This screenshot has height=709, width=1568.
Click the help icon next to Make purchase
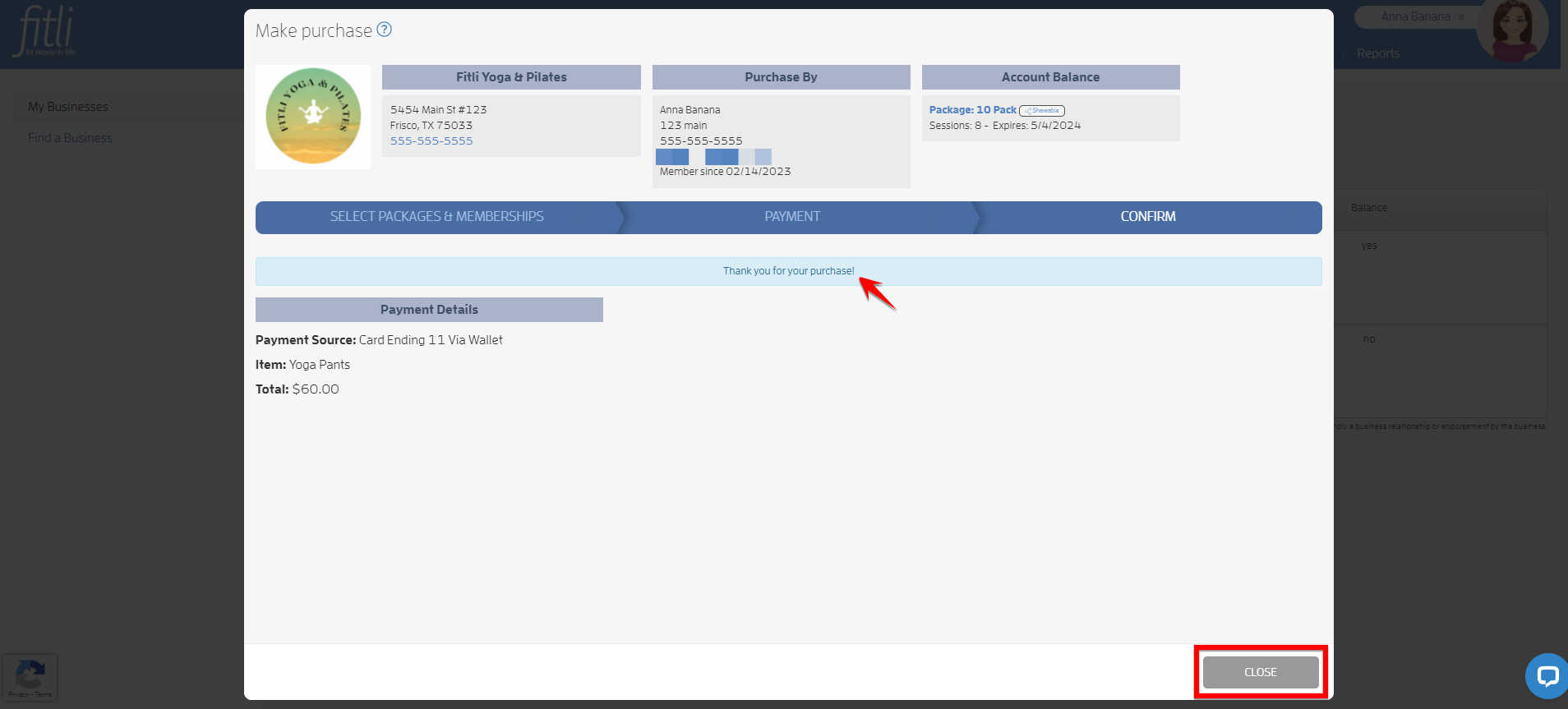pyautogui.click(x=384, y=30)
